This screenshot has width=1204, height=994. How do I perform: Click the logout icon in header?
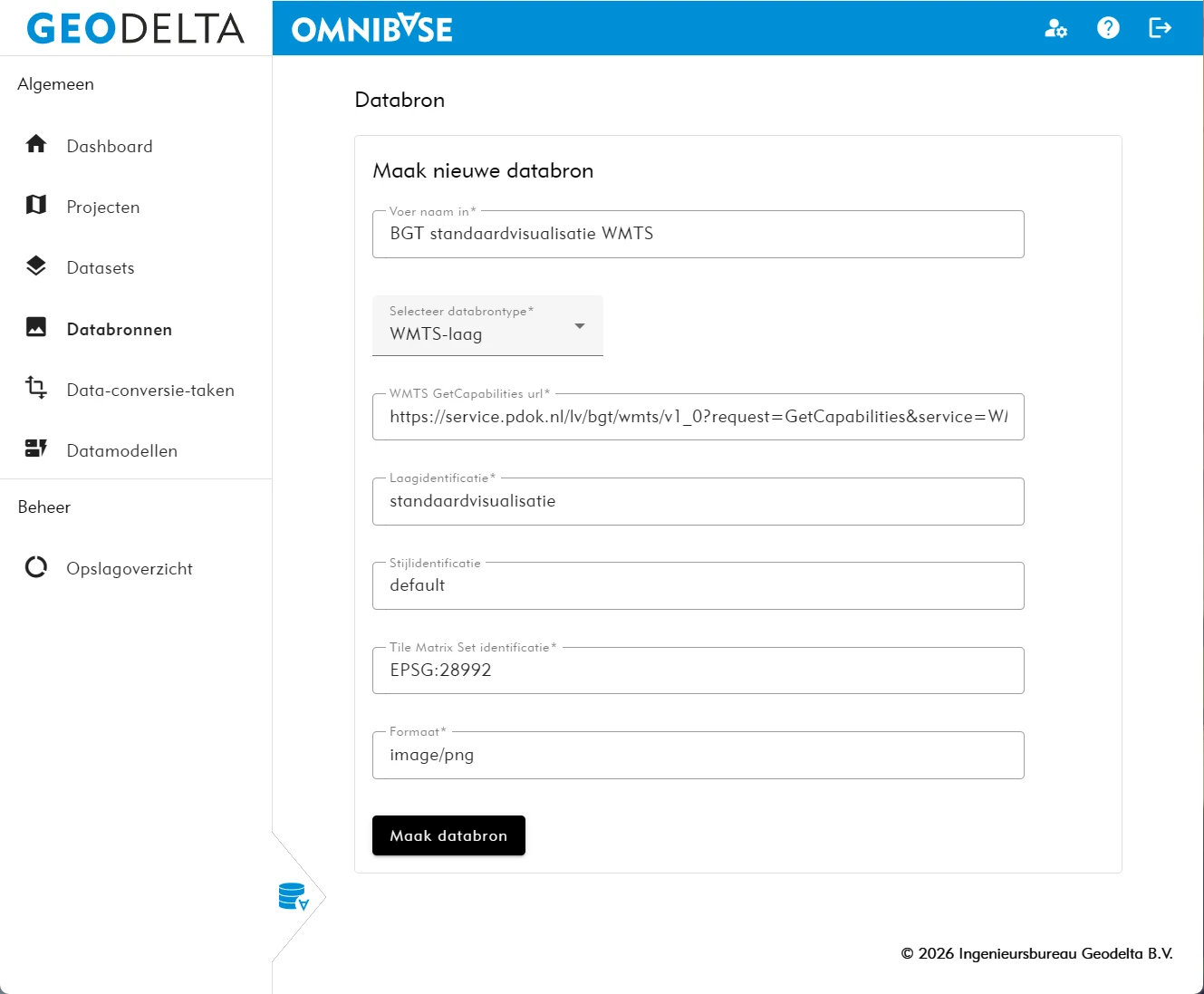pyautogui.click(x=1160, y=28)
